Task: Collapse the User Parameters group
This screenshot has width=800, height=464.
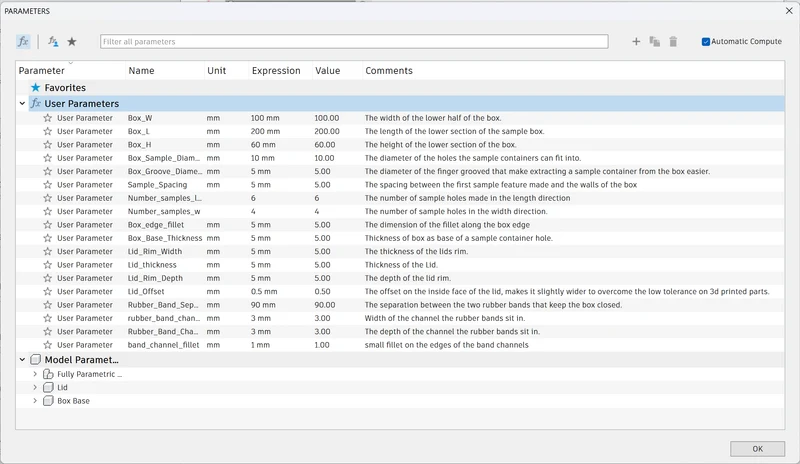Action: pos(22,104)
